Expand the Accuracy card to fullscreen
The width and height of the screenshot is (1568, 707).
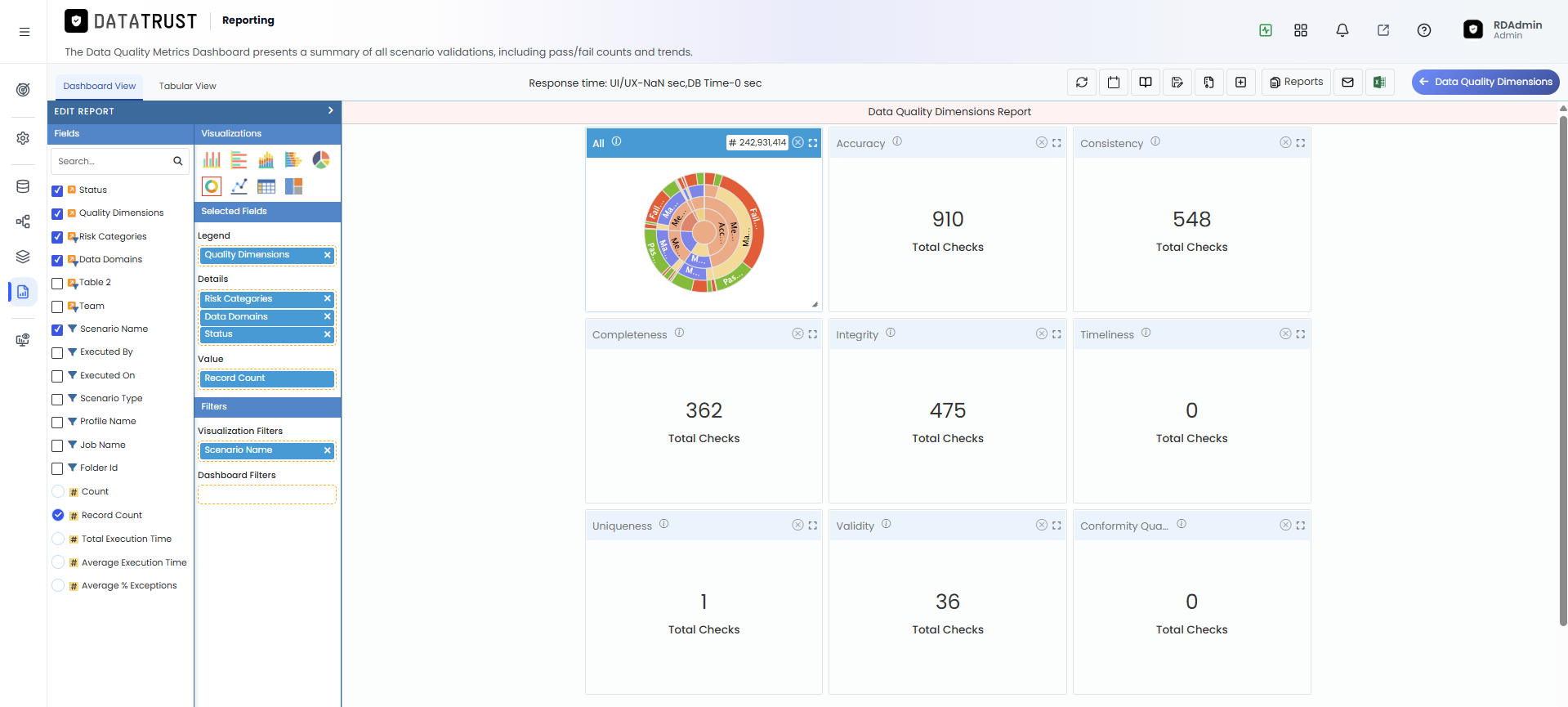1057,143
